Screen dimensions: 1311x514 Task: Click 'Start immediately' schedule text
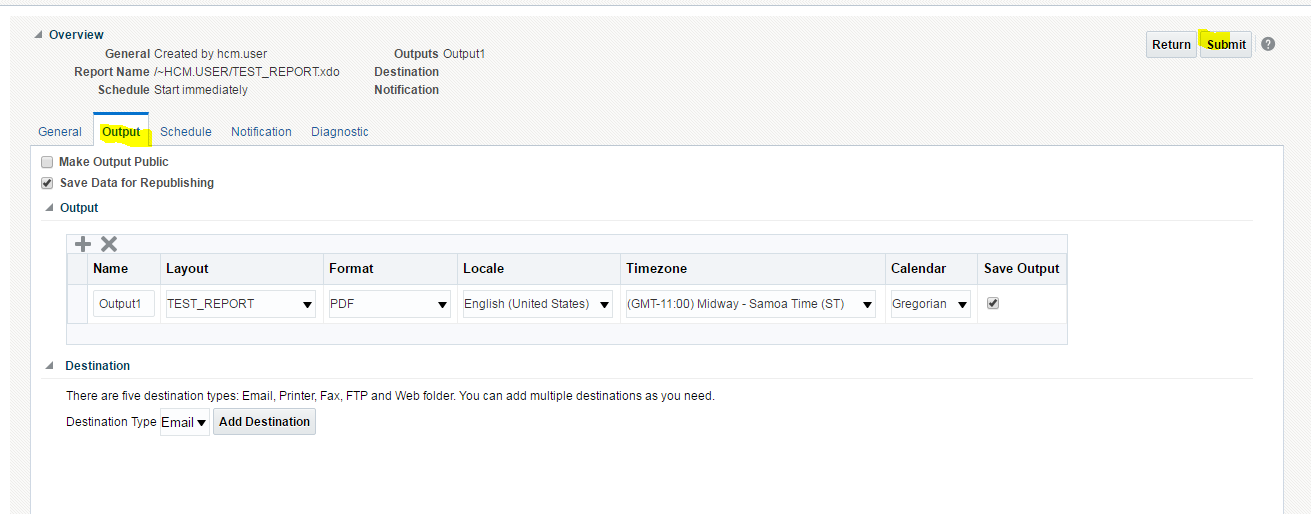[x=201, y=90]
